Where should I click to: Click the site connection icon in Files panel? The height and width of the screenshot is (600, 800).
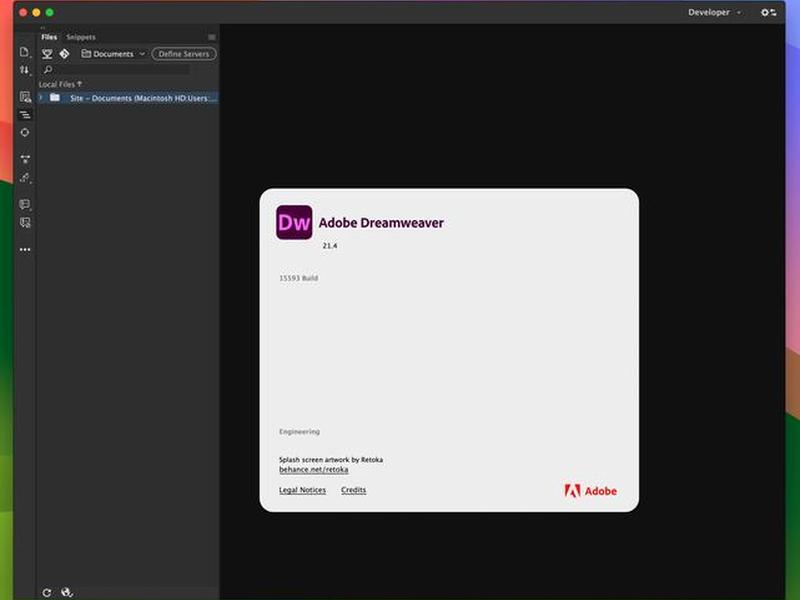47,54
